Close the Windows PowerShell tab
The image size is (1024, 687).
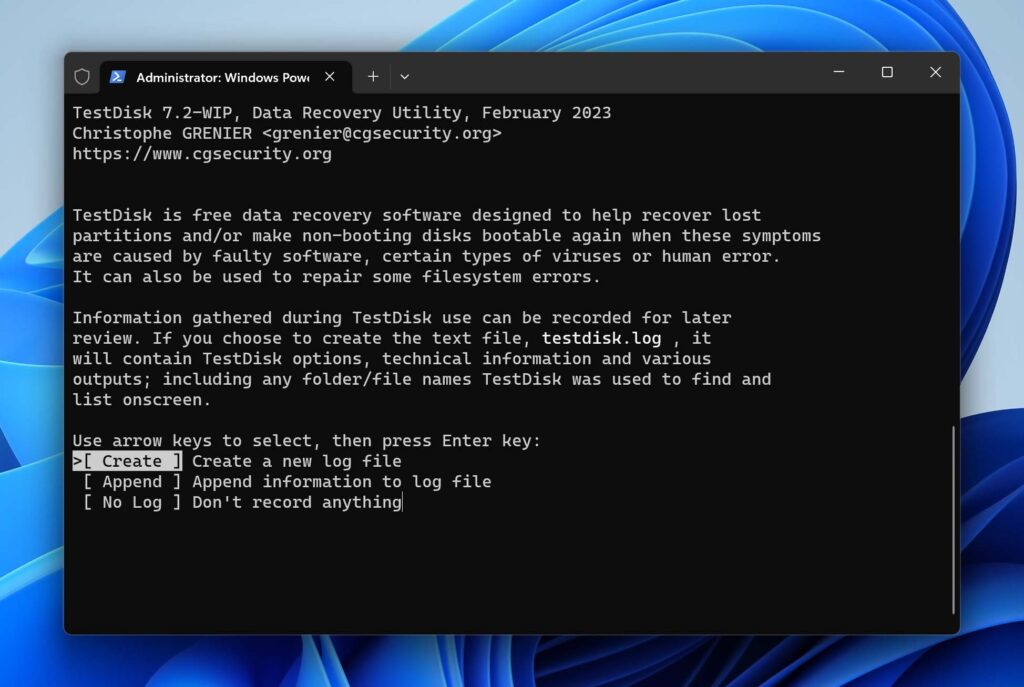[330, 76]
